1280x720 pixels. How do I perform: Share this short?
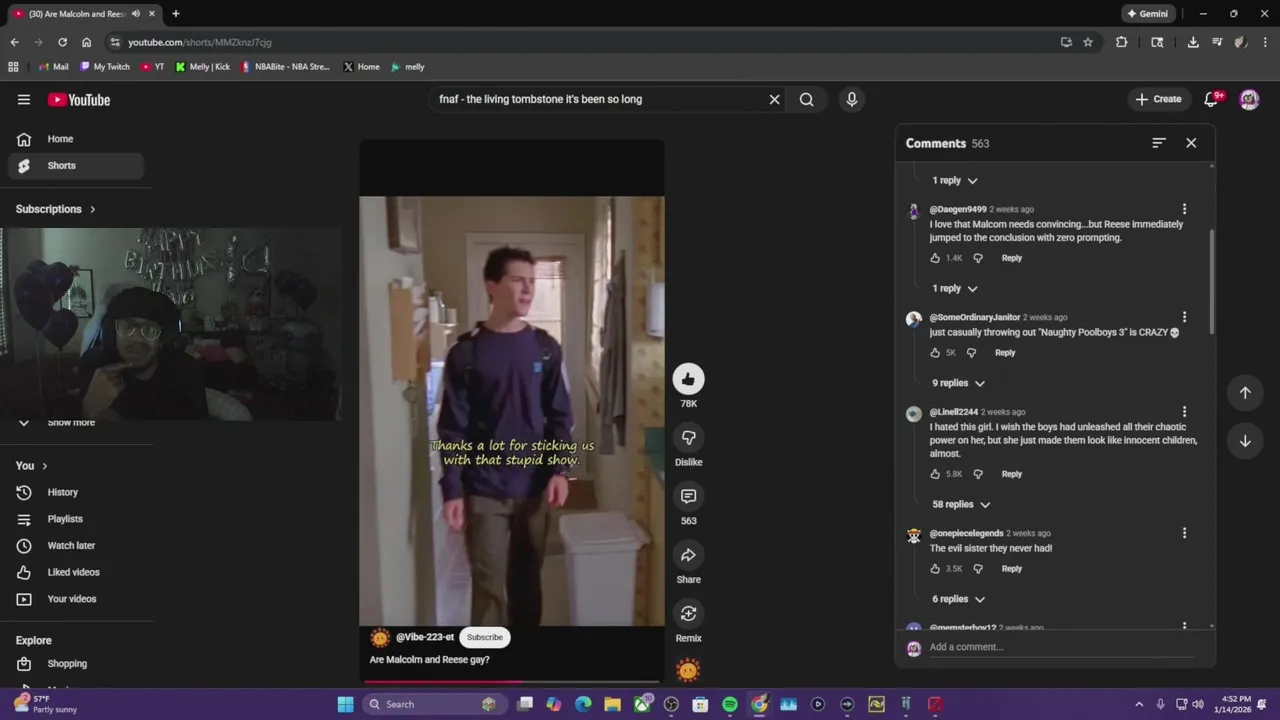pyautogui.click(x=688, y=555)
